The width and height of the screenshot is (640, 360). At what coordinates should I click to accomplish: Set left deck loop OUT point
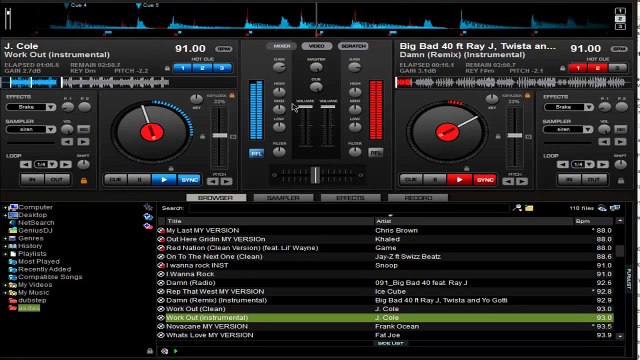(57, 180)
